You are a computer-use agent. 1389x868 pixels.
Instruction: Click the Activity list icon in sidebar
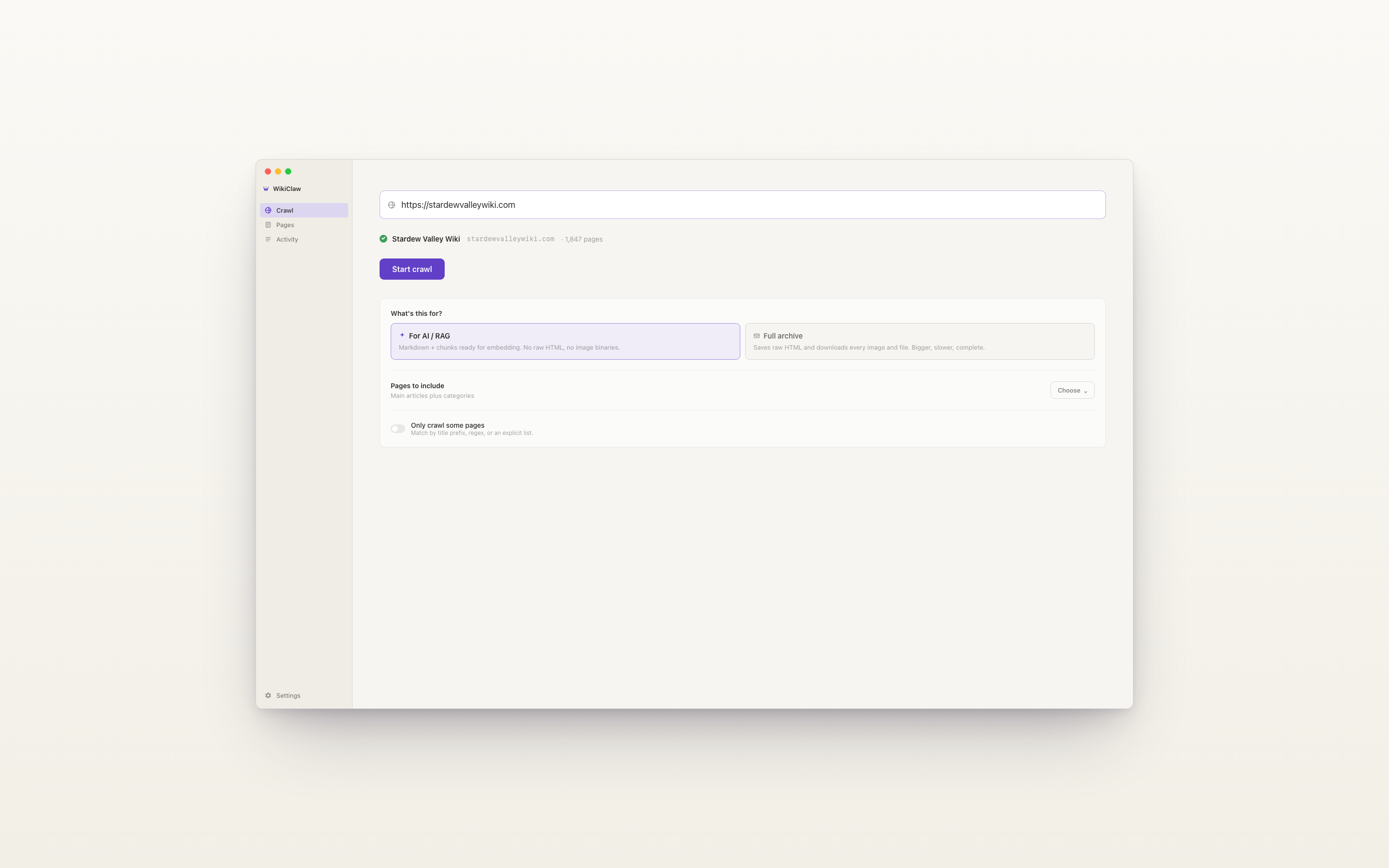point(268,239)
